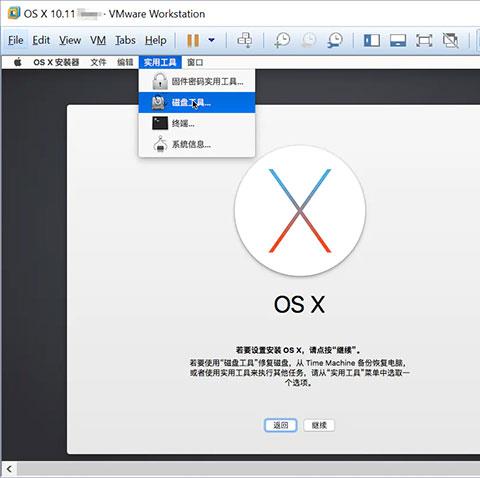Click the Apple menu icon
This screenshot has width=480, height=478.
(x=18, y=62)
